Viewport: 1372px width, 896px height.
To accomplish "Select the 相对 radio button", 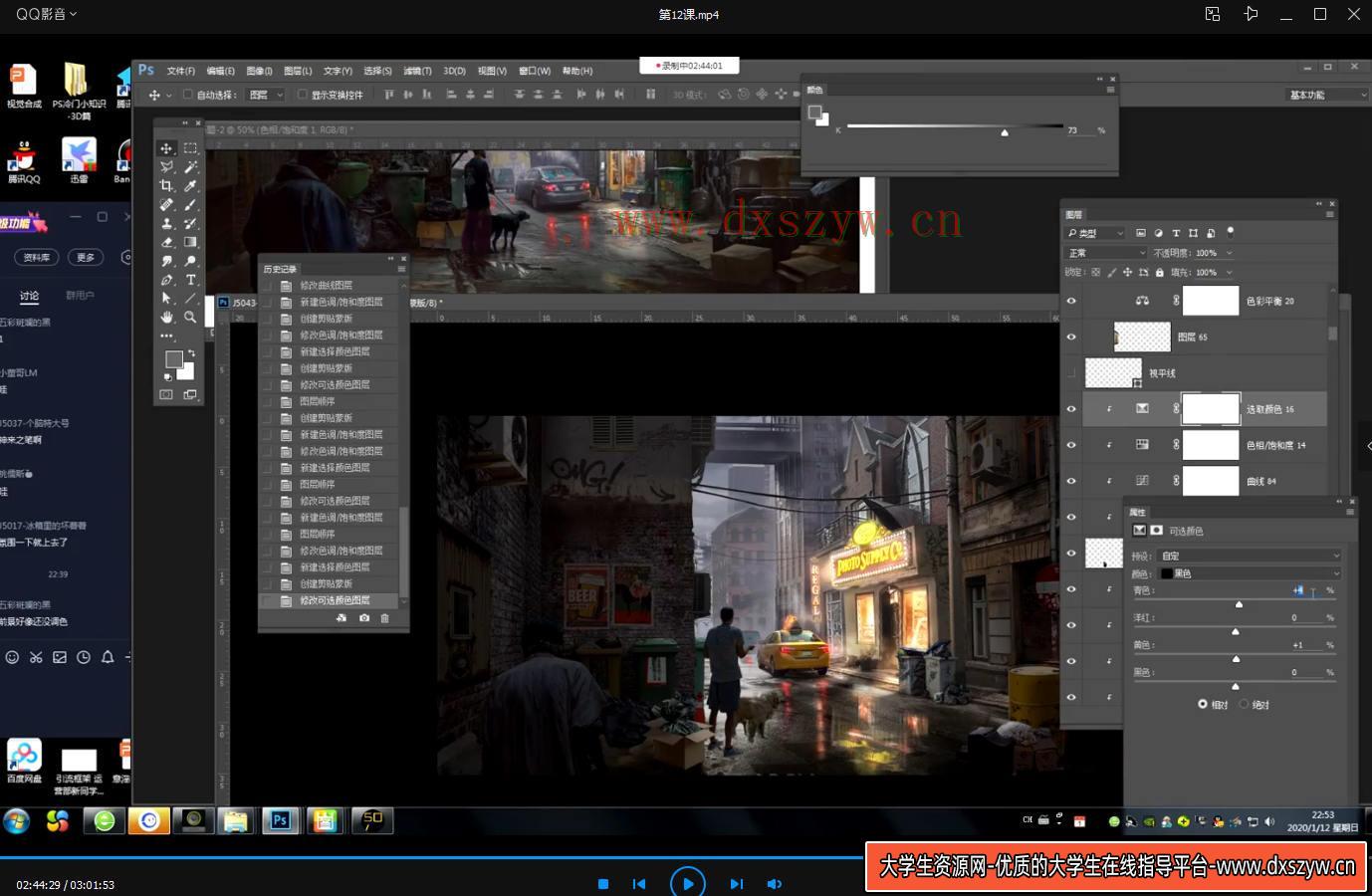I will 1203,704.
